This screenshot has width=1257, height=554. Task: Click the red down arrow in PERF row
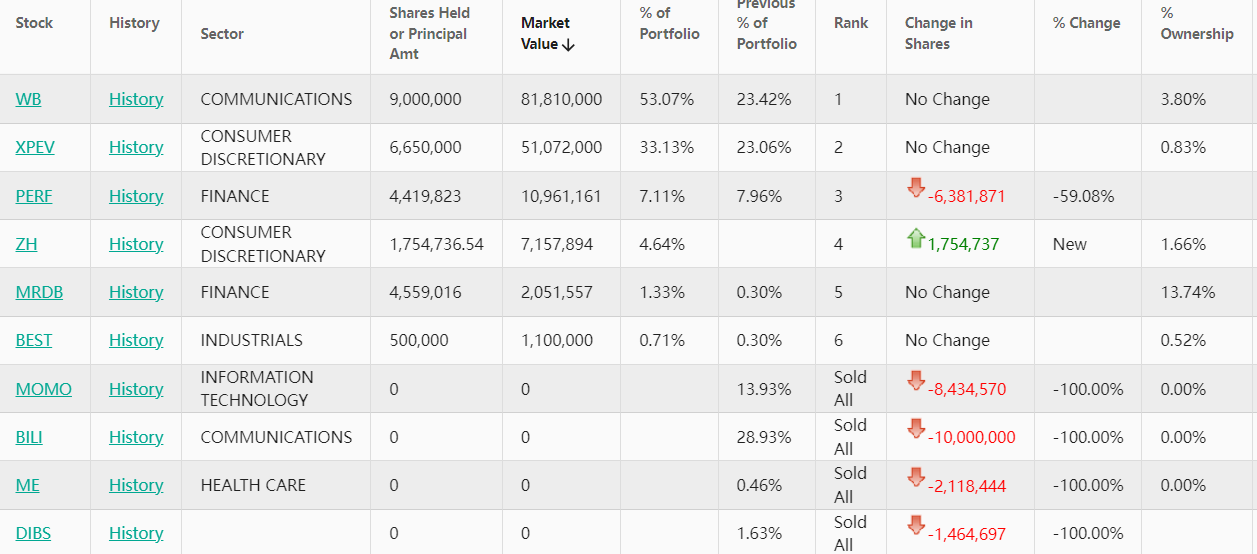click(916, 188)
